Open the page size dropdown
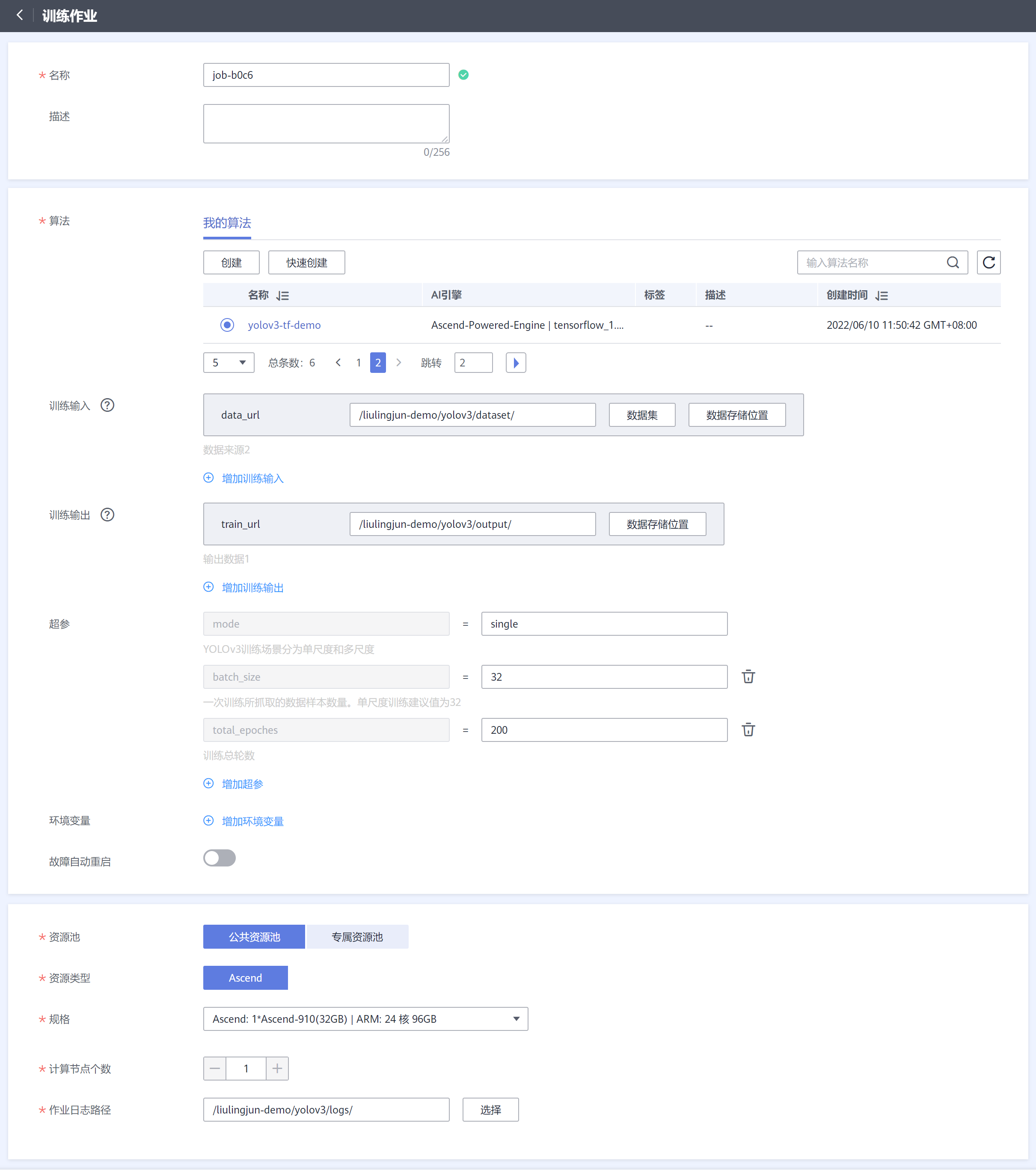 click(229, 363)
